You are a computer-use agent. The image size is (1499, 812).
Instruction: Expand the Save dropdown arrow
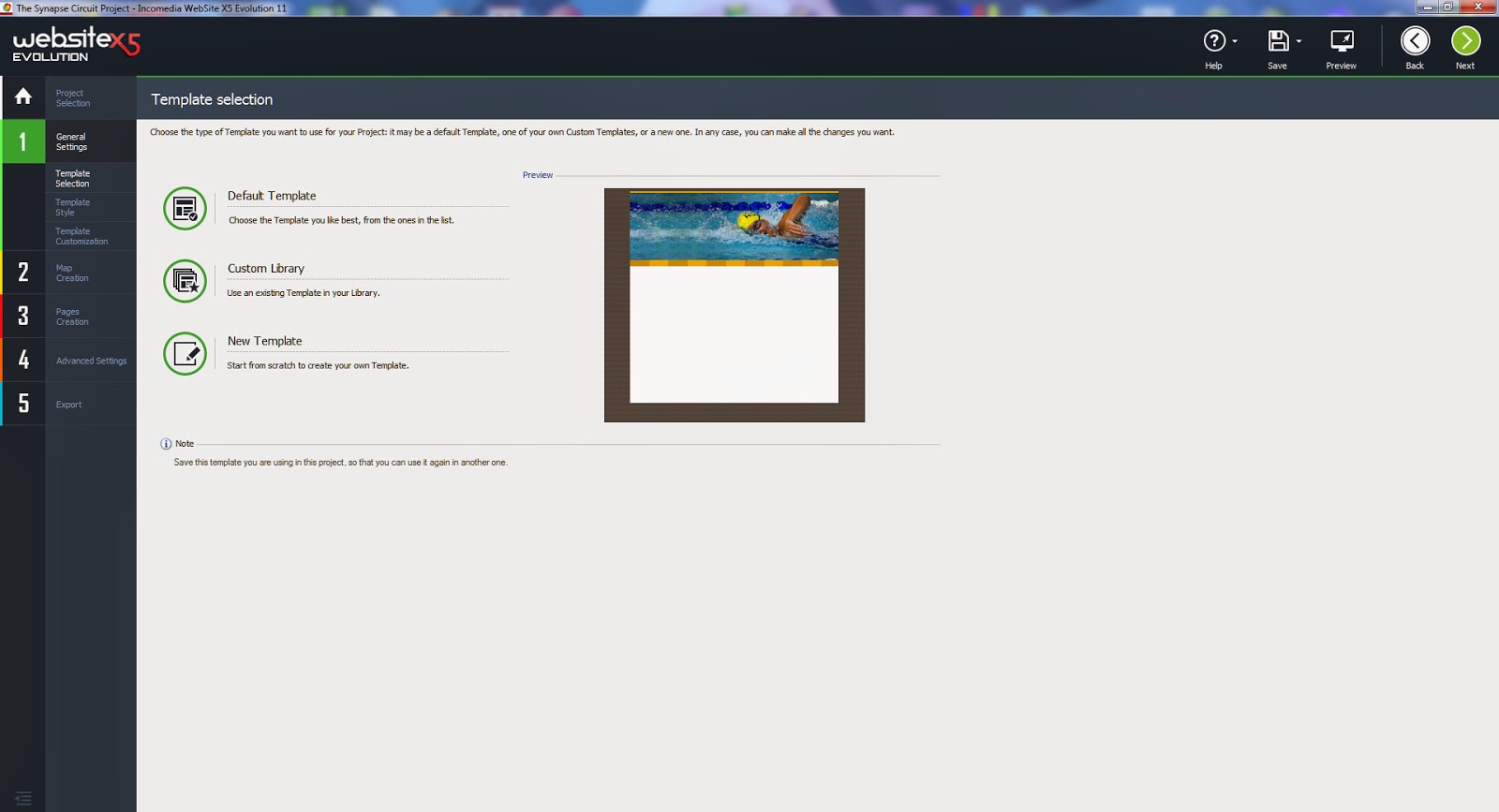(1299, 42)
